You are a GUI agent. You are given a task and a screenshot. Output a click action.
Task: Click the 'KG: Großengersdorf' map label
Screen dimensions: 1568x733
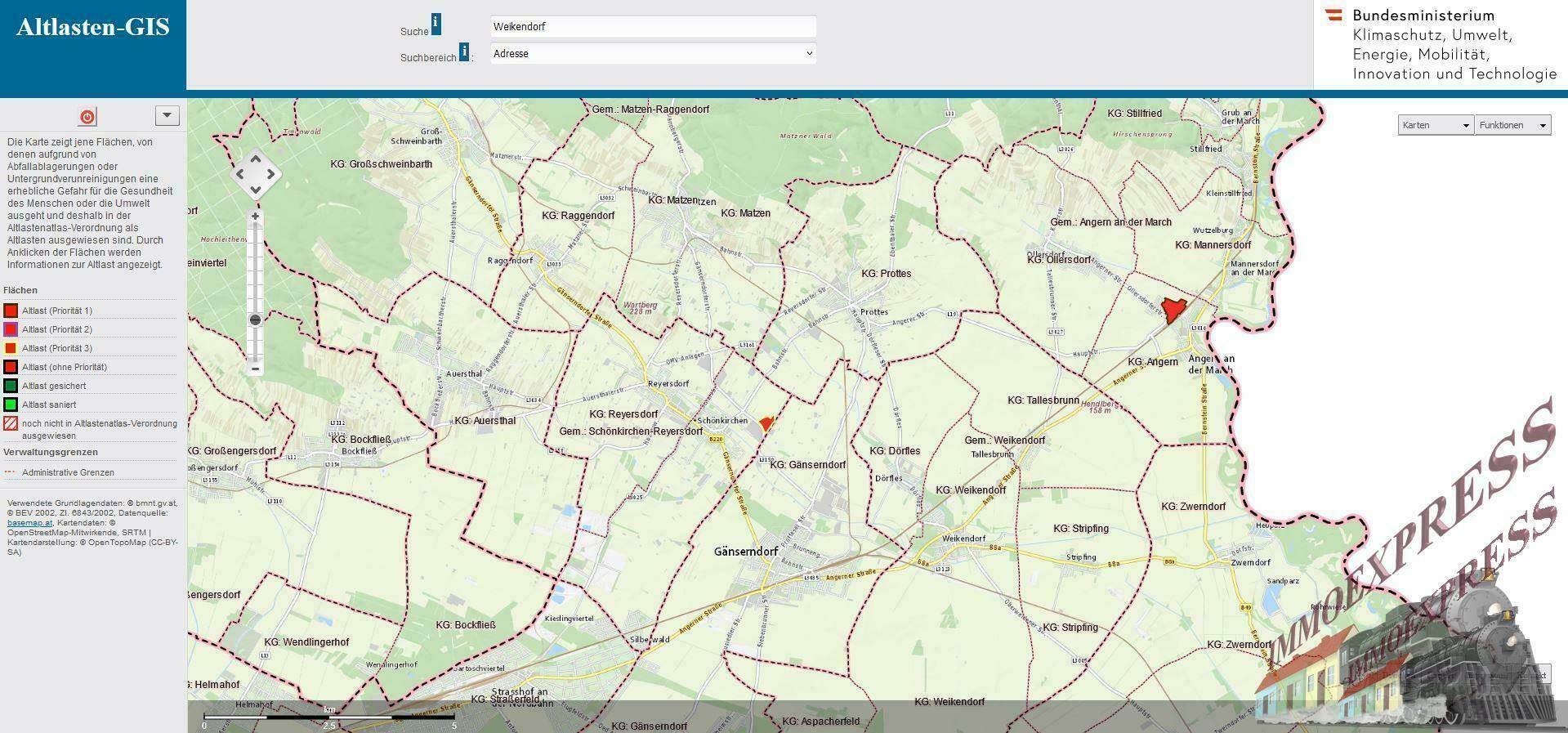(x=233, y=451)
